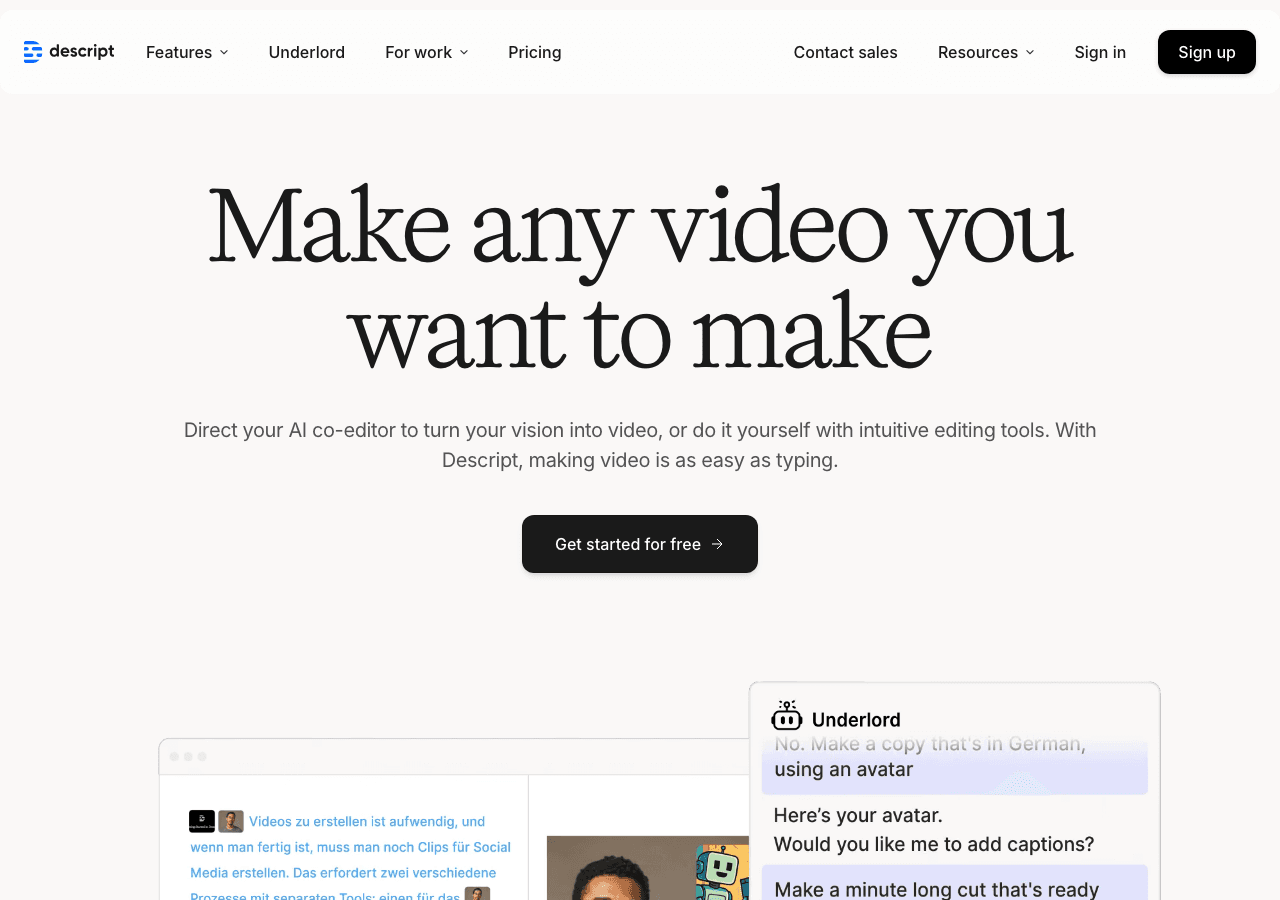Open the Contact sales link
Image resolution: width=1280 pixels, height=900 pixels.
(845, 52)
